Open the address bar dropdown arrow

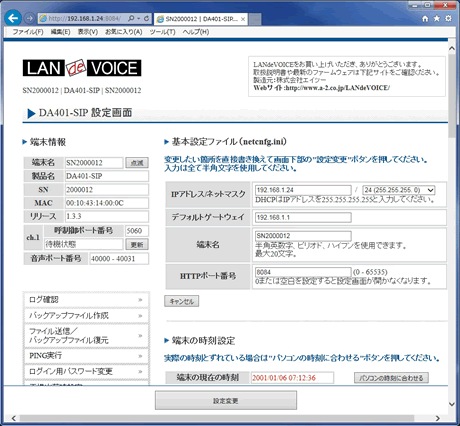click(139, 18)
